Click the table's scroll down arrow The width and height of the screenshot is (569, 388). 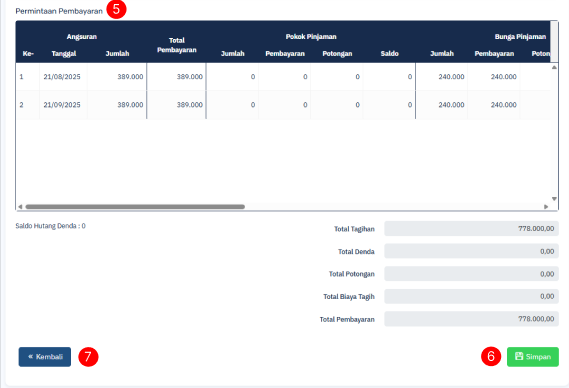tap(554, 199)
